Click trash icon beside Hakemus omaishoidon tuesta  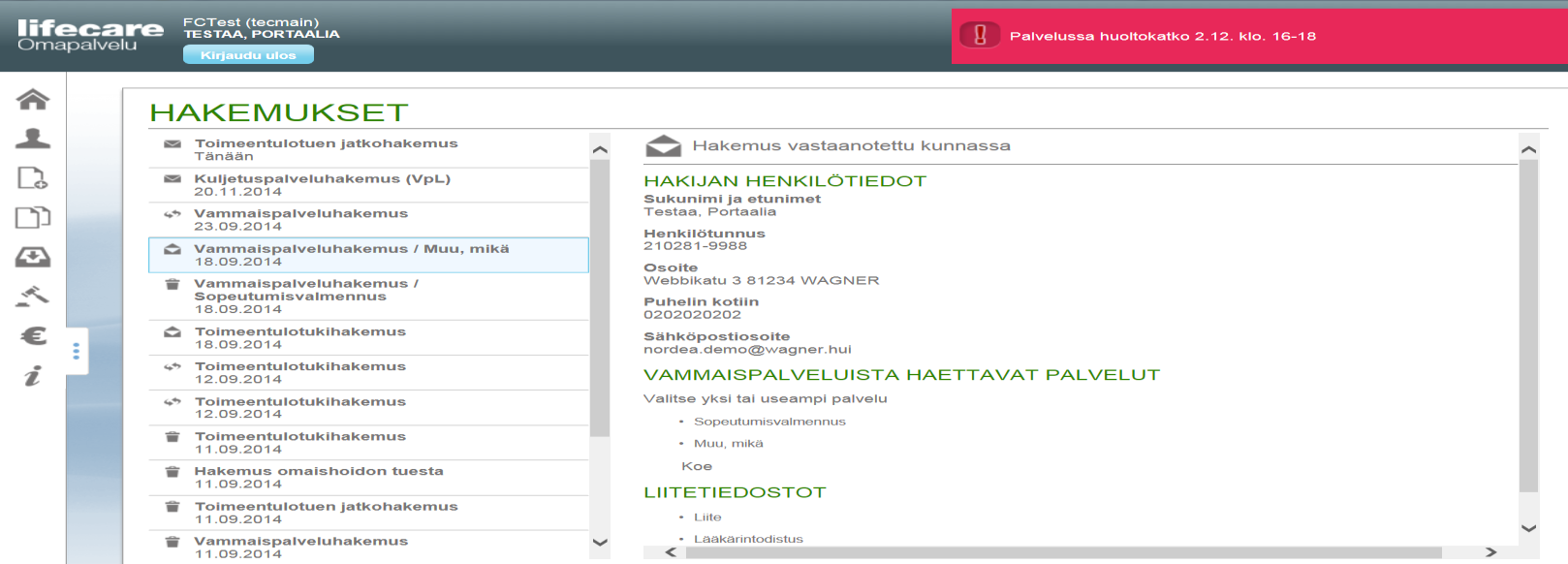pos(172,472)
